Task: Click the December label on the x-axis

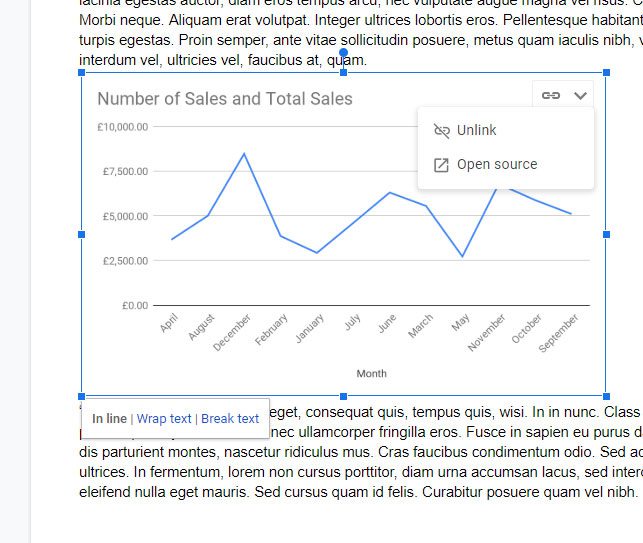Action: 232,332
